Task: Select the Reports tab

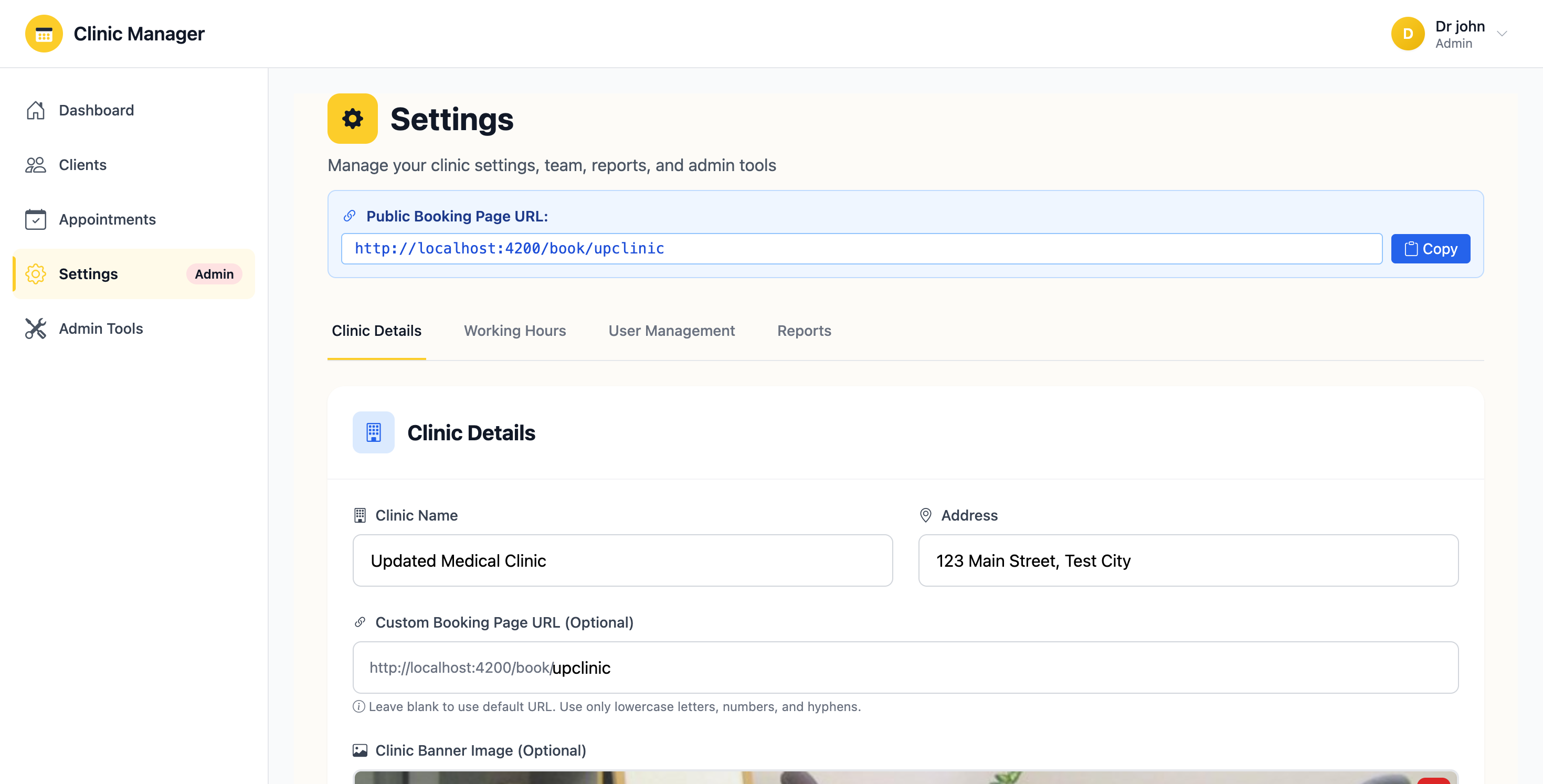Action: (x=804, y=331)
